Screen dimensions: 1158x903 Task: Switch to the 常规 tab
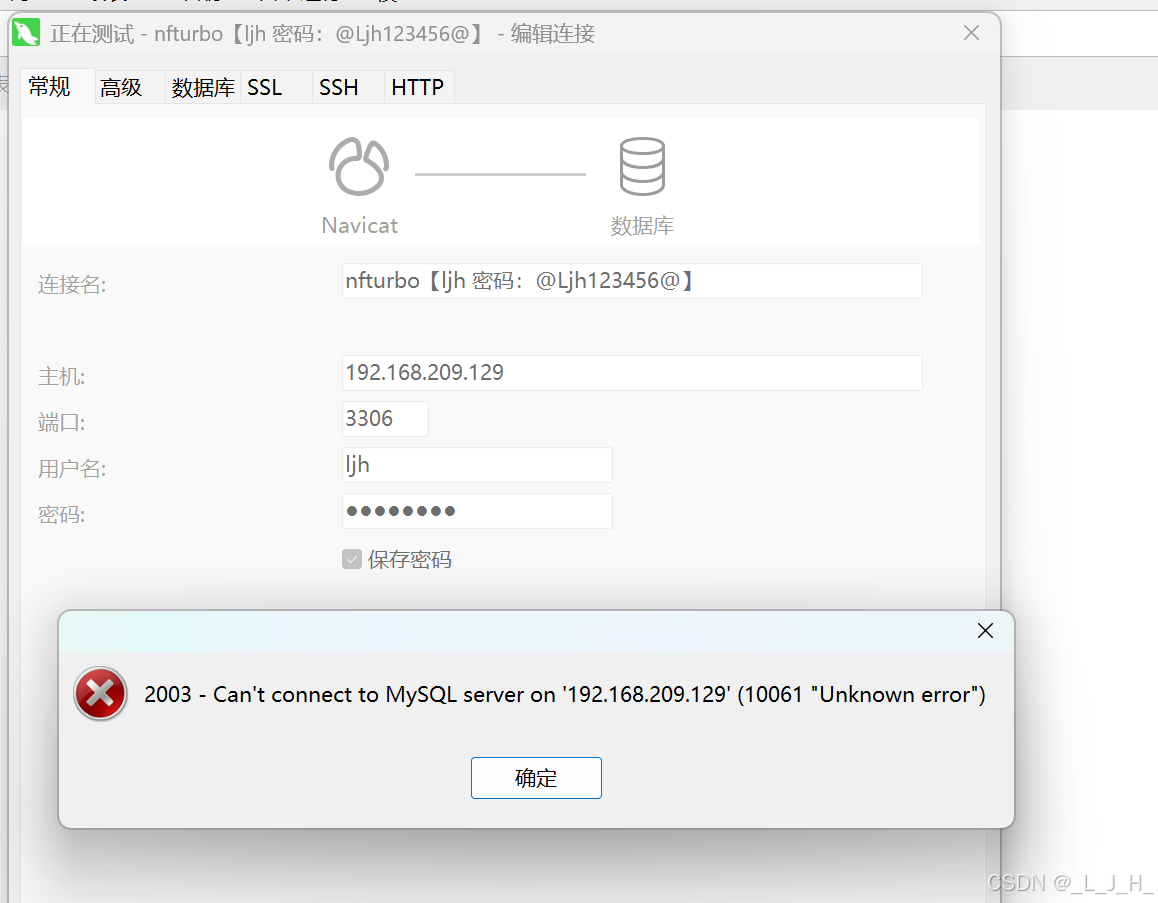coord(49,86)
